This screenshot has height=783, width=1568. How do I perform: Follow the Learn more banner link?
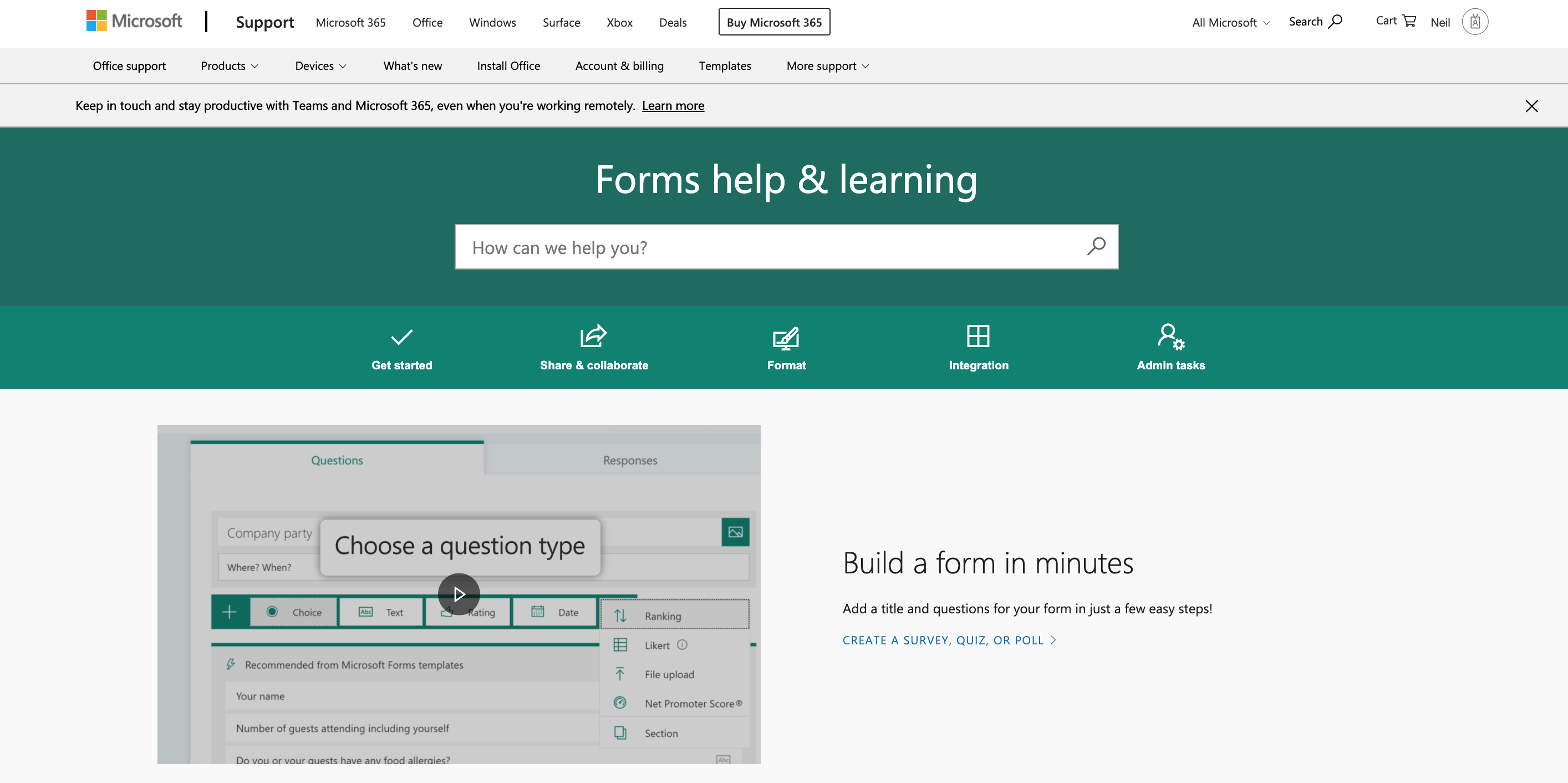673,105
